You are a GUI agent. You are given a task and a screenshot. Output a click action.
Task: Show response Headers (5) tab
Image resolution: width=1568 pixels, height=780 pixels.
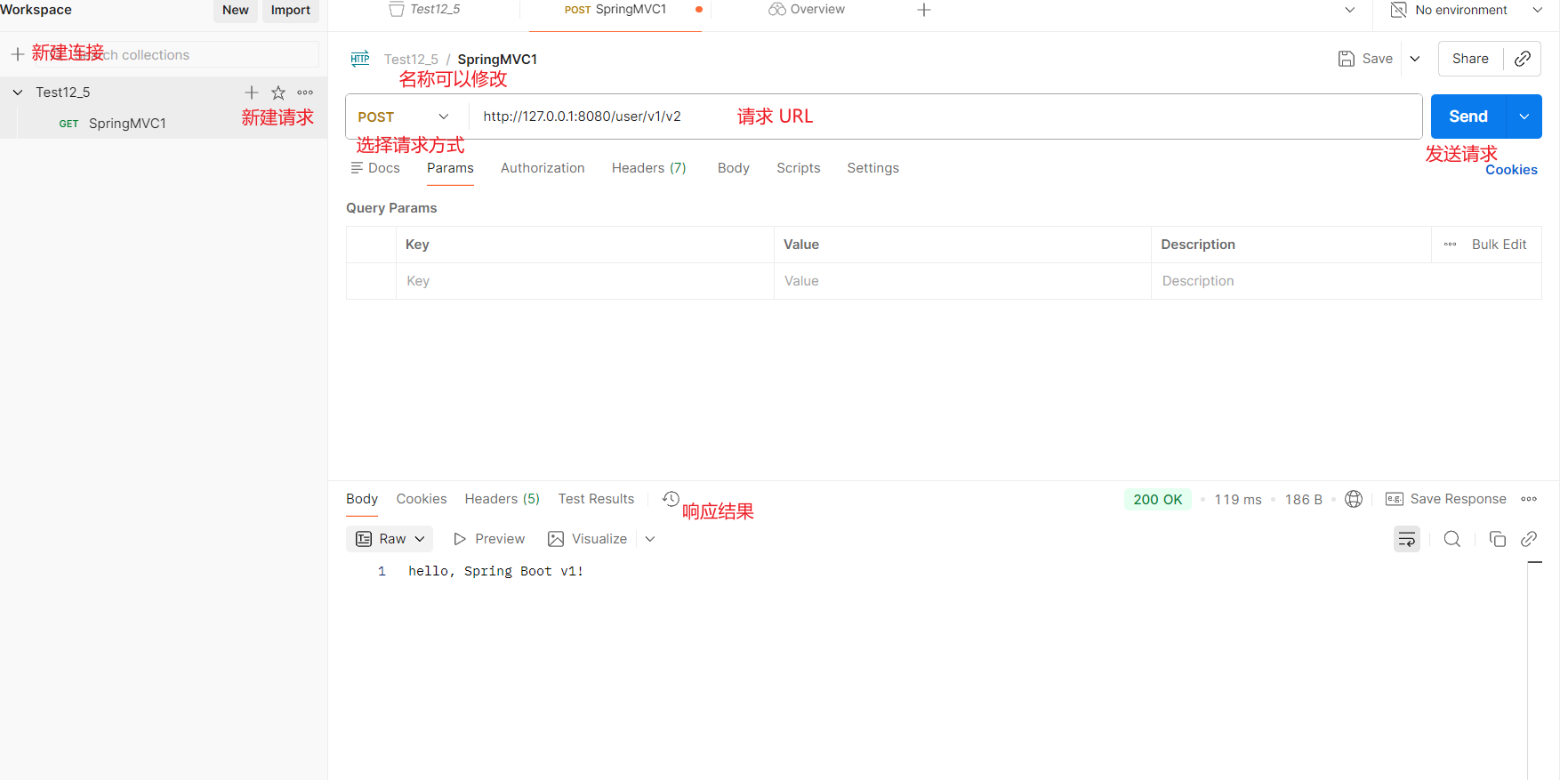[x=503, y=499]
